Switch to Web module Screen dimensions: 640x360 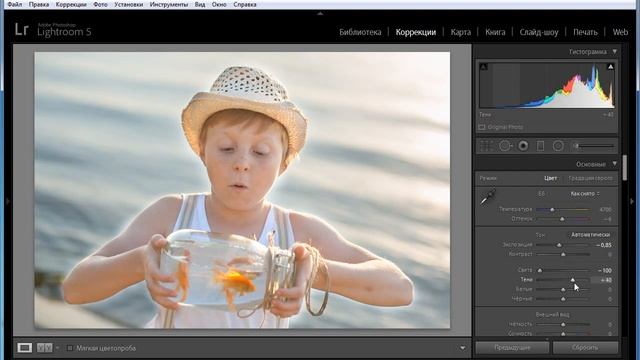[x=620, y=32]
